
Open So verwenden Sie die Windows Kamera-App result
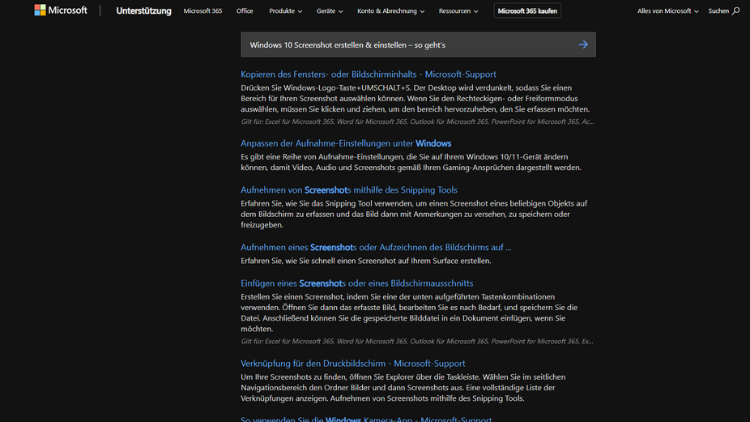coord(366,419)
